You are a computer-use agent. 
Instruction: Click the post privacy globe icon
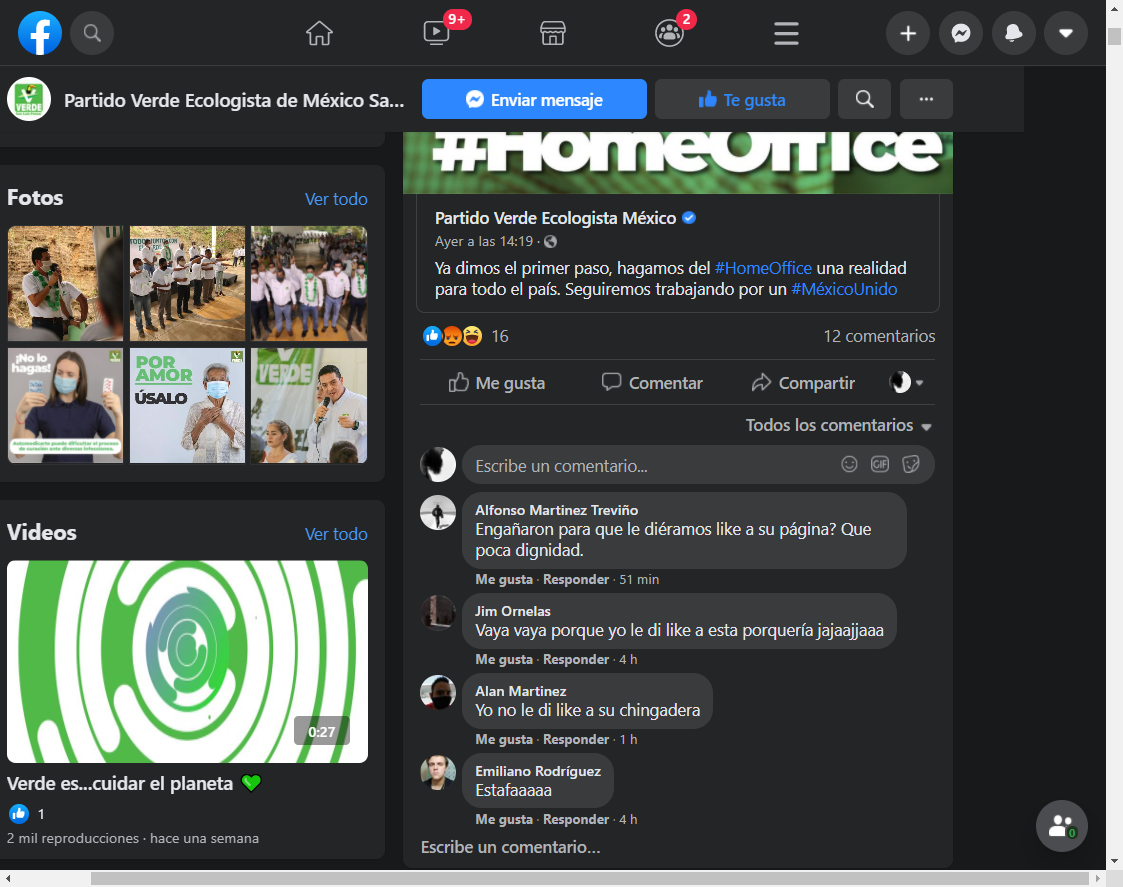coord(551,241)
